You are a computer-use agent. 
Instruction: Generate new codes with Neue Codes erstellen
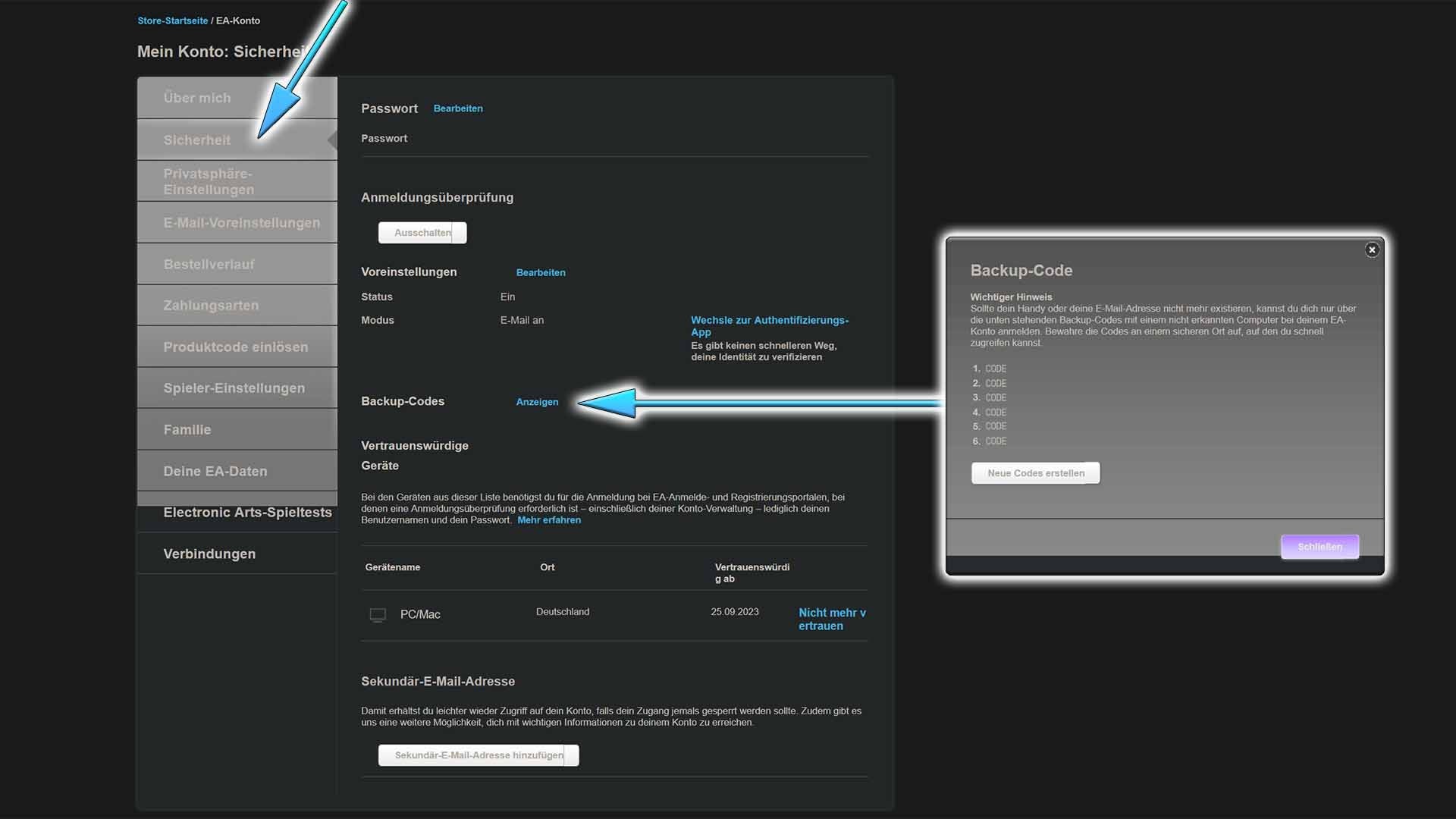[x=1035, y=472]
